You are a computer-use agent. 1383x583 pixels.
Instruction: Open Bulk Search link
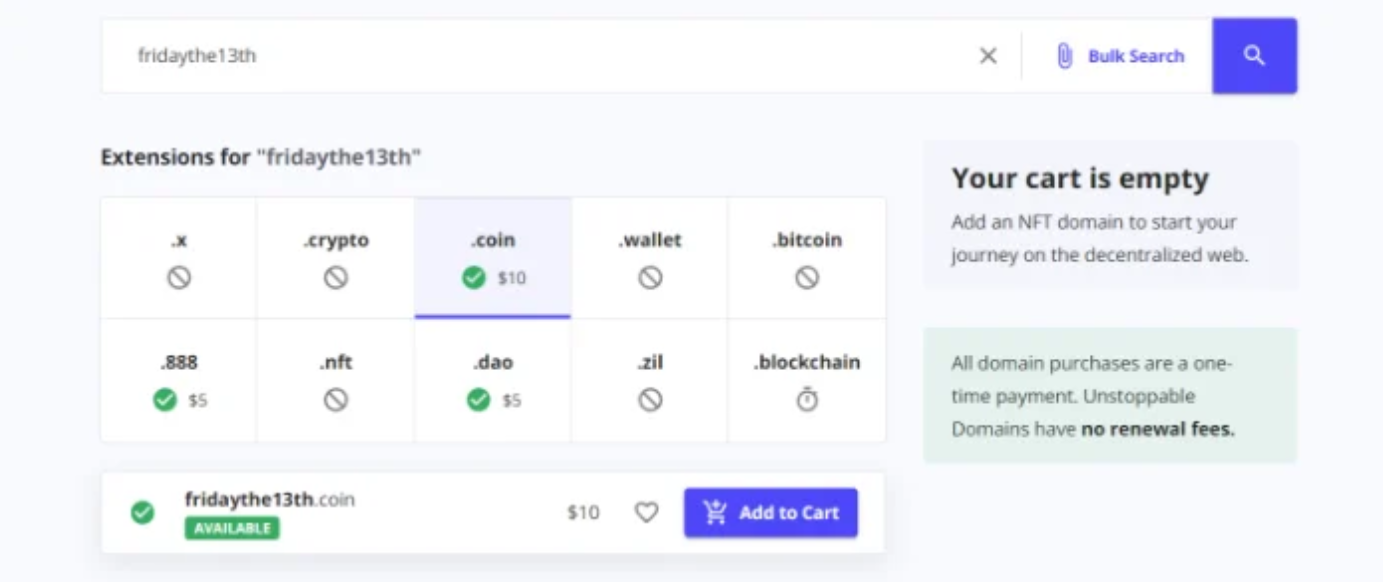[x=1136, y=56]
